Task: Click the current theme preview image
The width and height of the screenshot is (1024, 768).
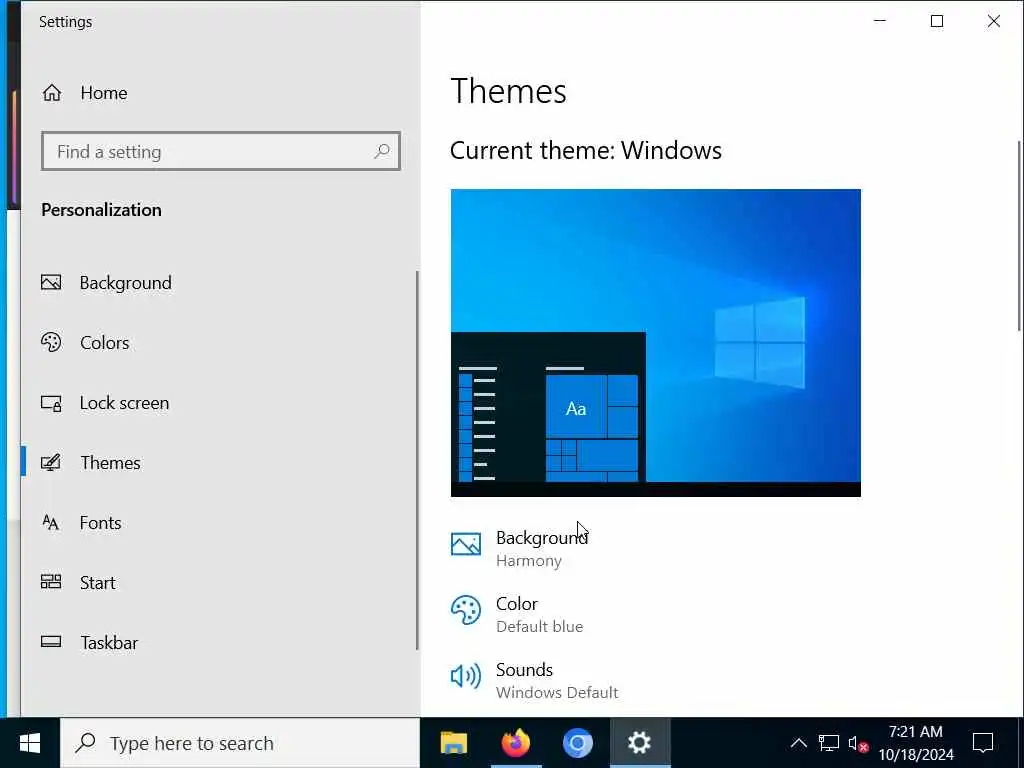Action: 656,343
